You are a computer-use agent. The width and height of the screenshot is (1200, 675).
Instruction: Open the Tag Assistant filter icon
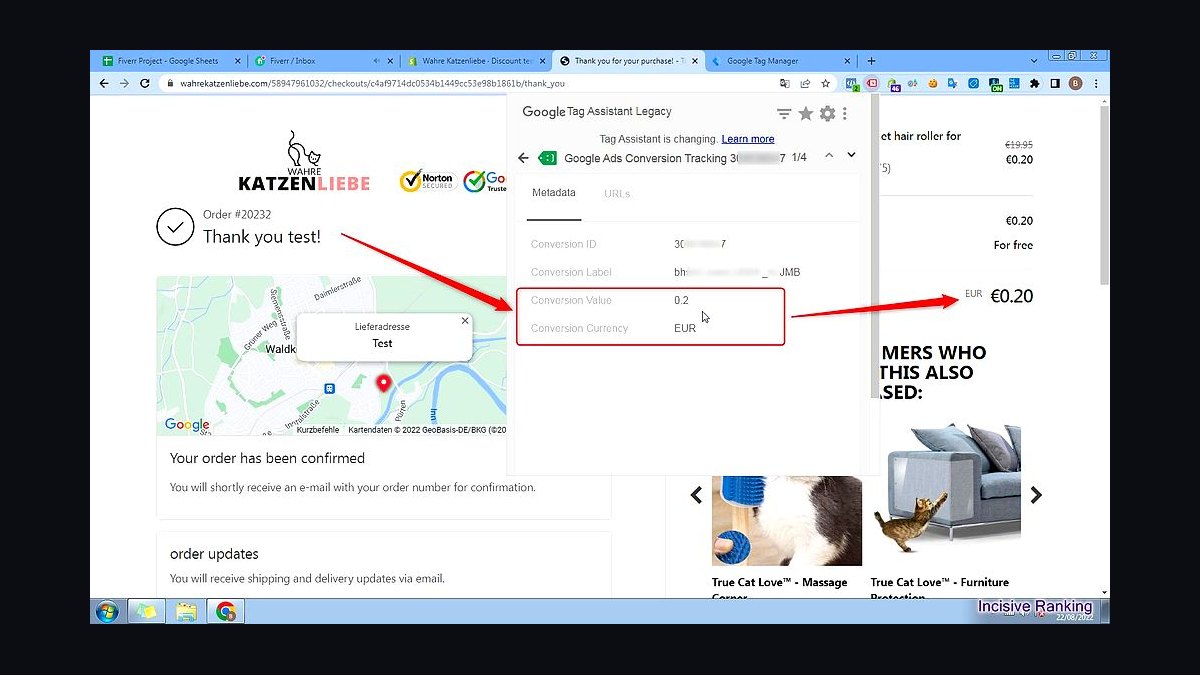coord(784,114)
